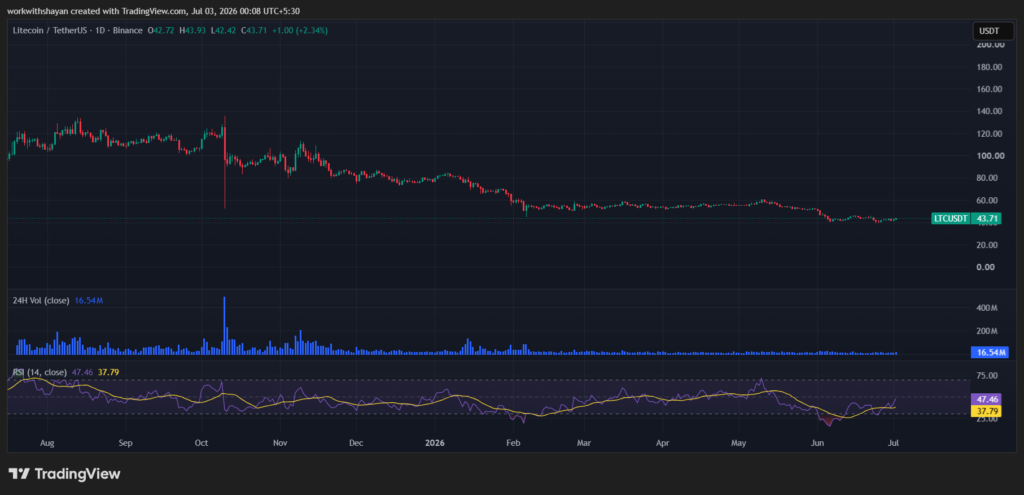Click the 140.00 price axis label

[x=989, y=111]
